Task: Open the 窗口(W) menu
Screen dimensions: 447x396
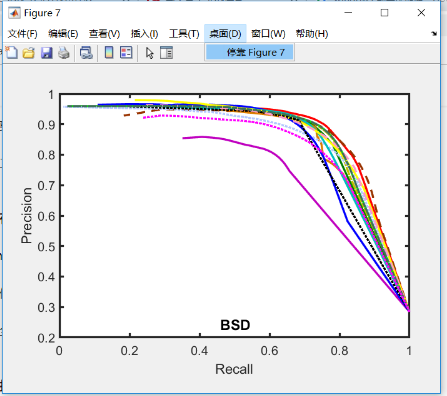Action: (x=268, y=34)
